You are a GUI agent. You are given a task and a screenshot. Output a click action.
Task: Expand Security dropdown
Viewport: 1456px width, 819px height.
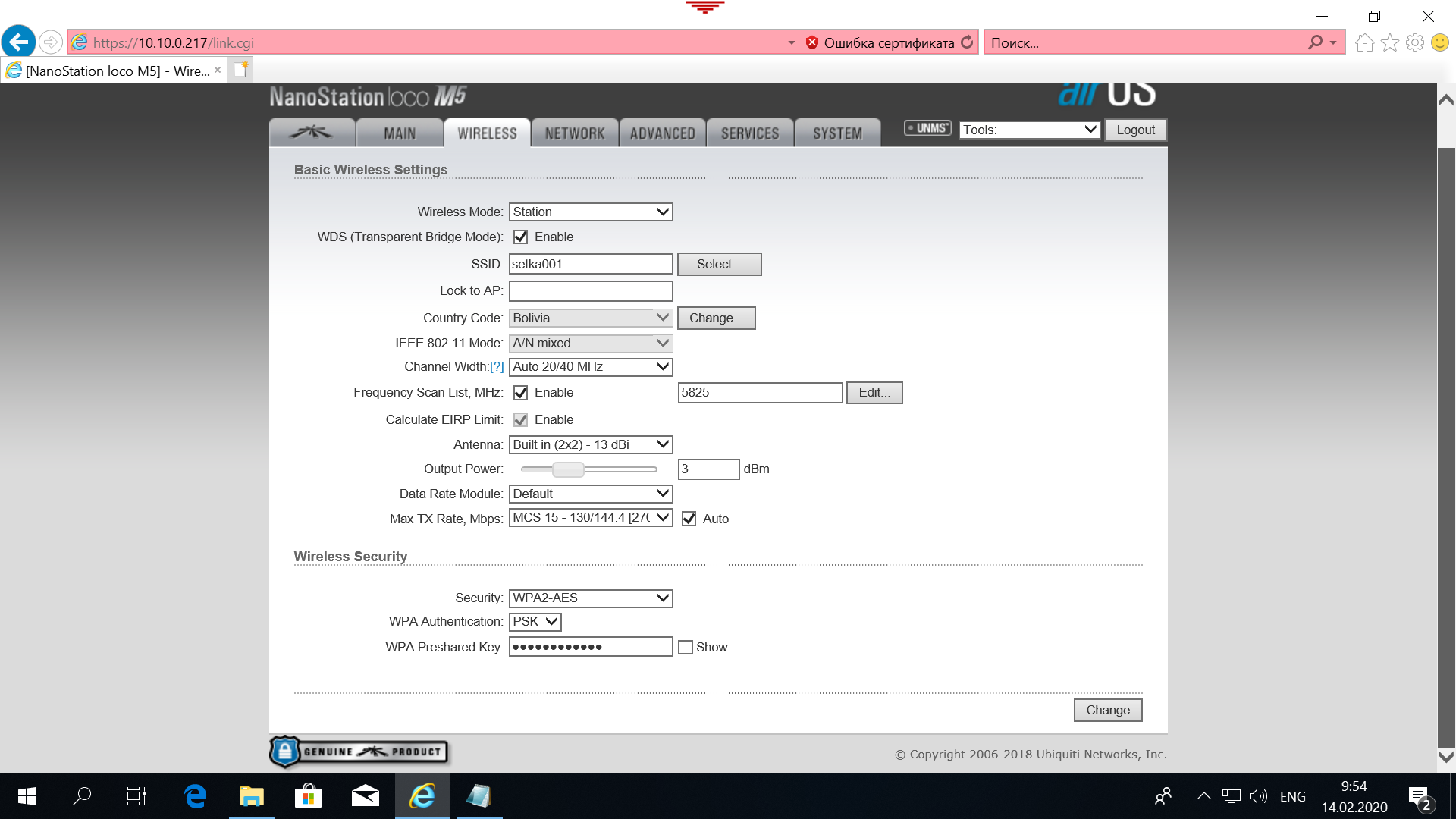click(x=591, y=598)
